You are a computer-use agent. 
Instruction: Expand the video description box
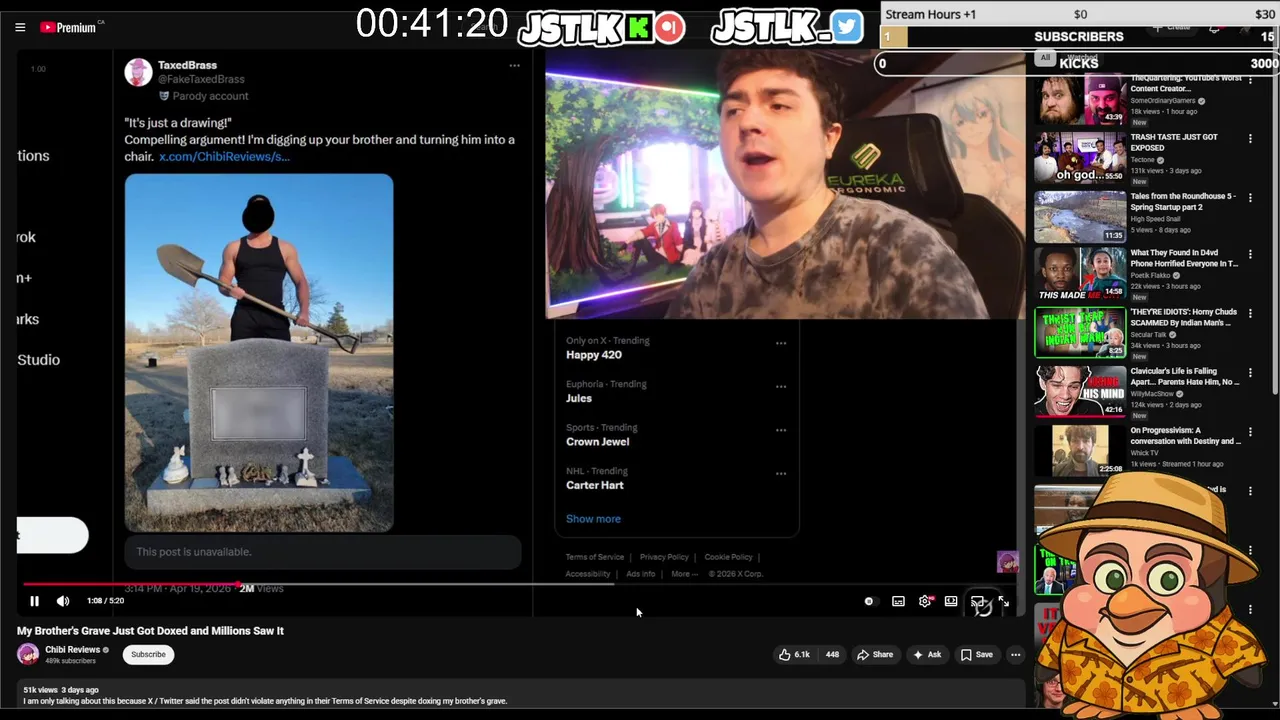[520, 695]
